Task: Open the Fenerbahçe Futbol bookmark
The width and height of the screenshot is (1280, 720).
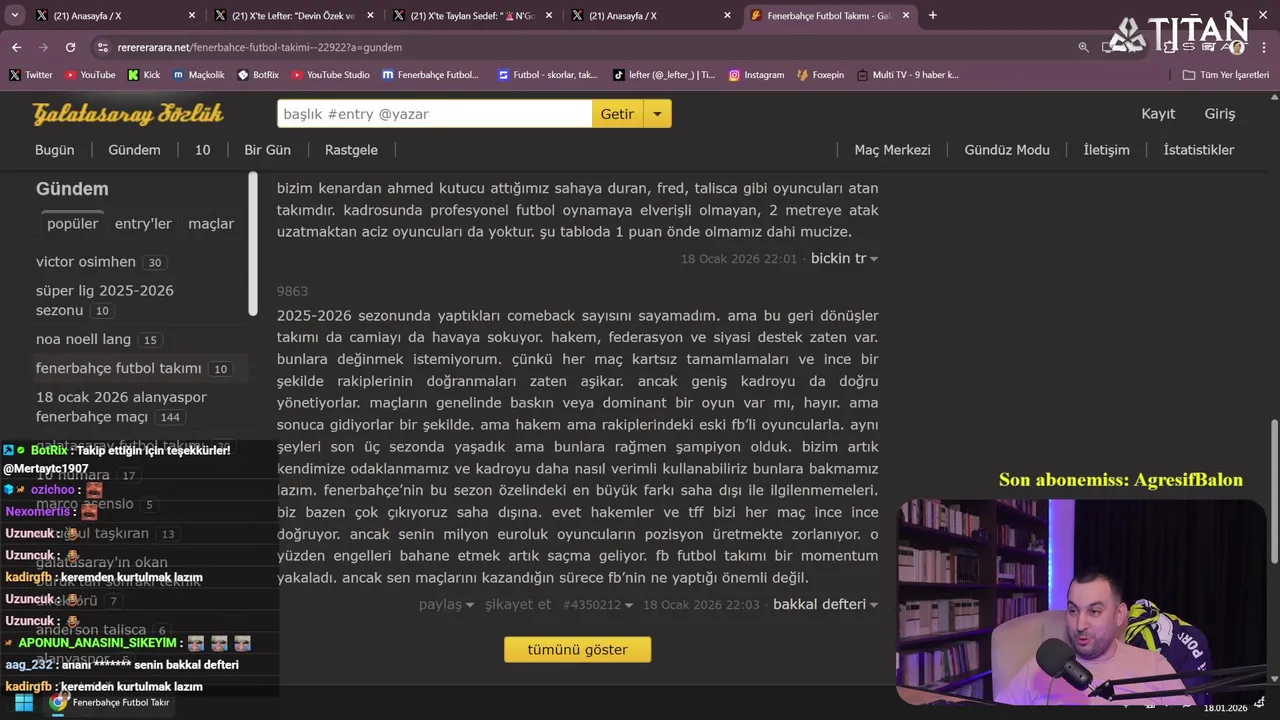Action: 430,75
